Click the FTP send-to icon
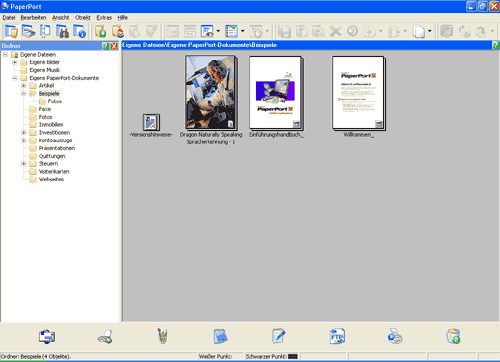500x362 pixels. (337, 336)
